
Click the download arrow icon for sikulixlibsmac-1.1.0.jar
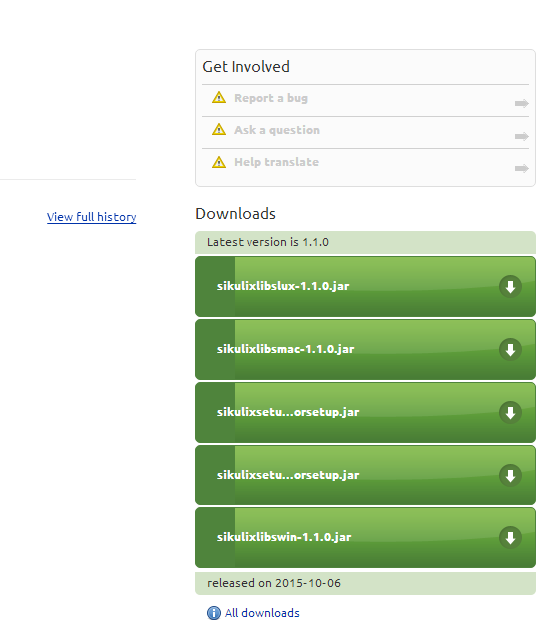tap(510, 350)
